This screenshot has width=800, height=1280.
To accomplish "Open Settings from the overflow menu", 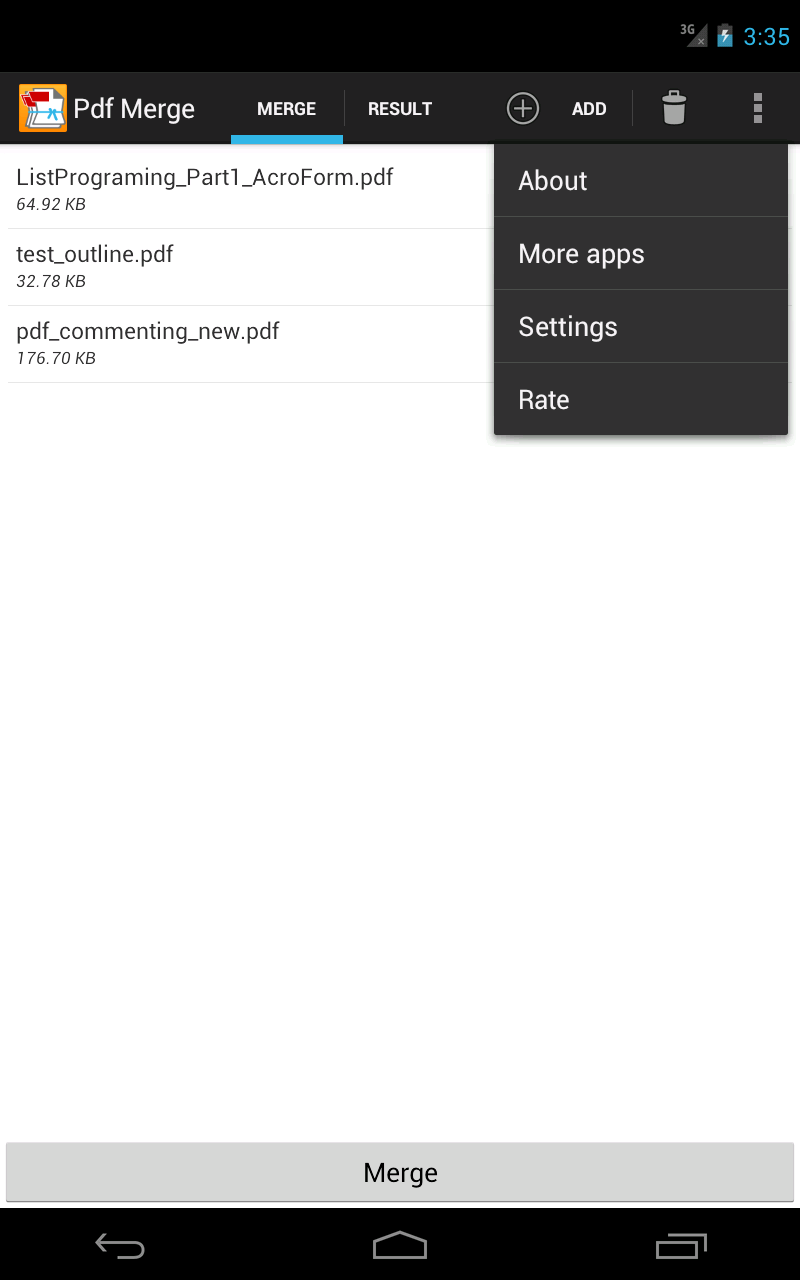I will (567, 327).
